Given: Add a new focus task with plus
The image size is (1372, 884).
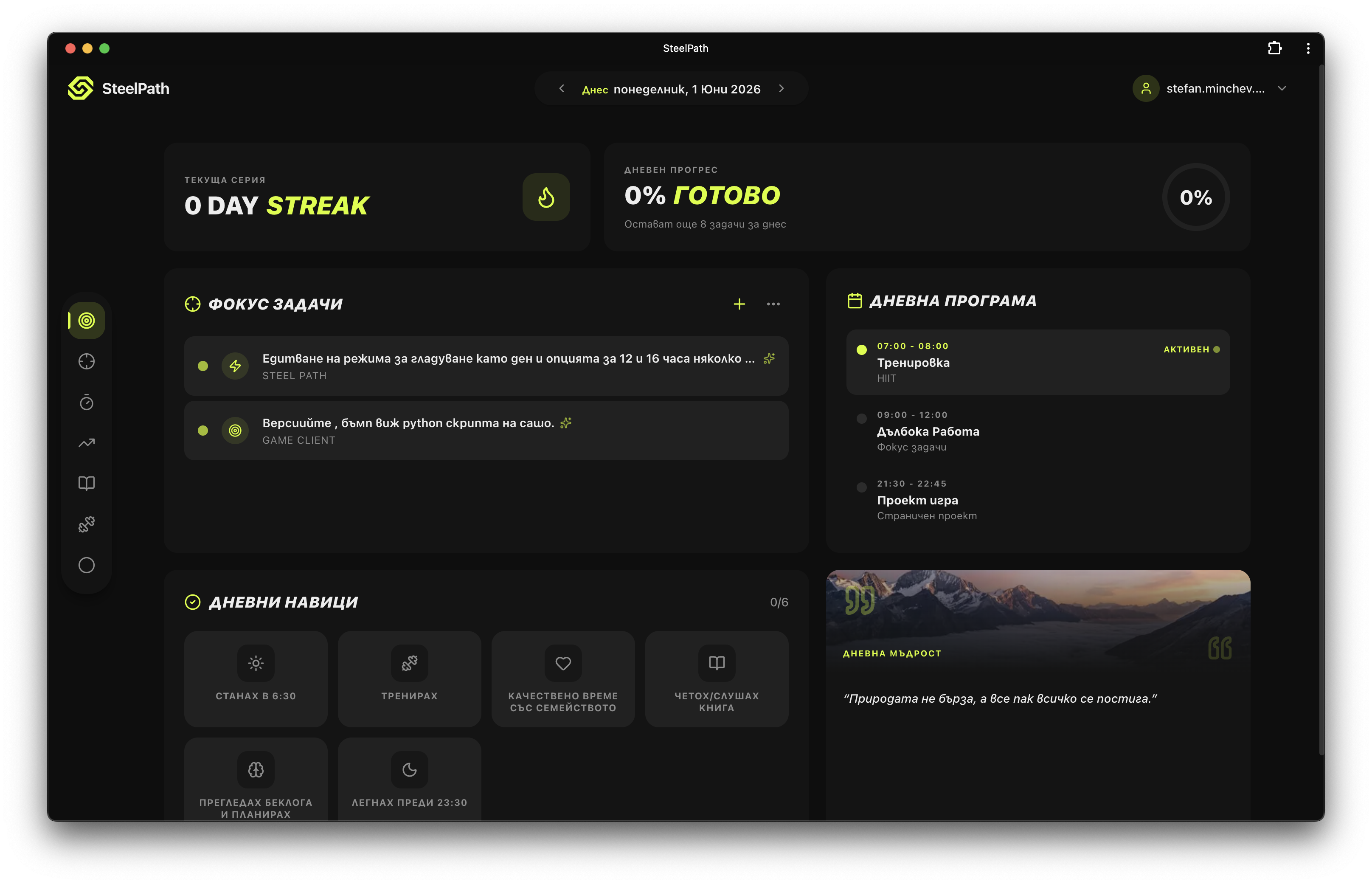Looking at the screenshot, I should 739,304.
